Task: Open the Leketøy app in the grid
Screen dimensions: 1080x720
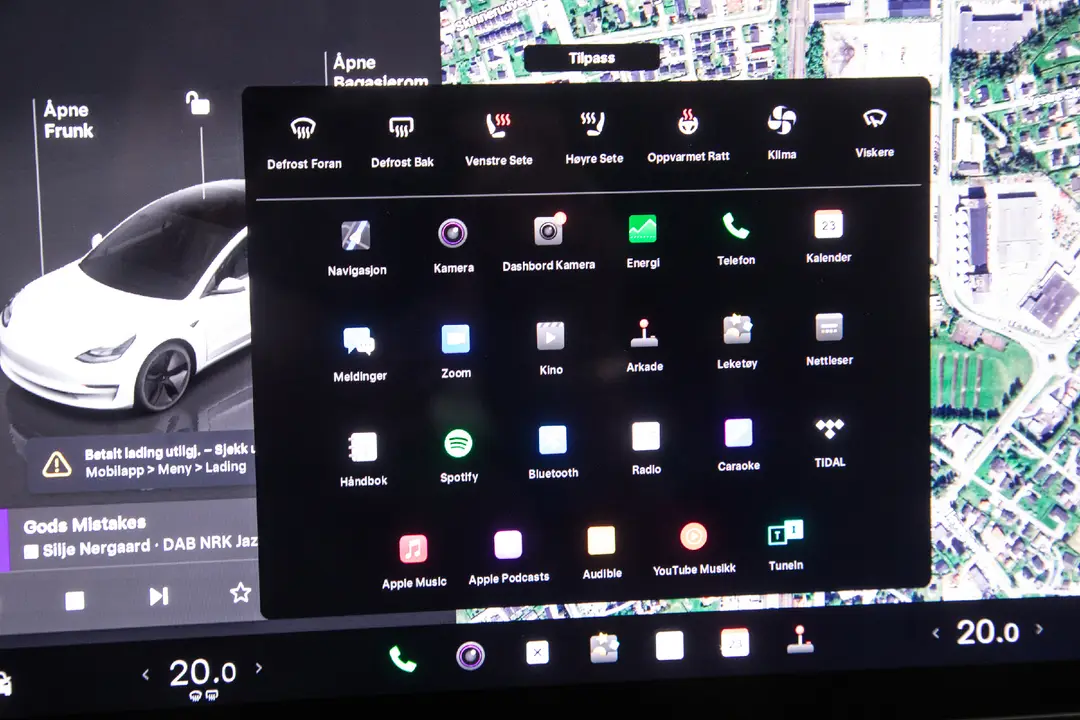Action: pos(737,342)
